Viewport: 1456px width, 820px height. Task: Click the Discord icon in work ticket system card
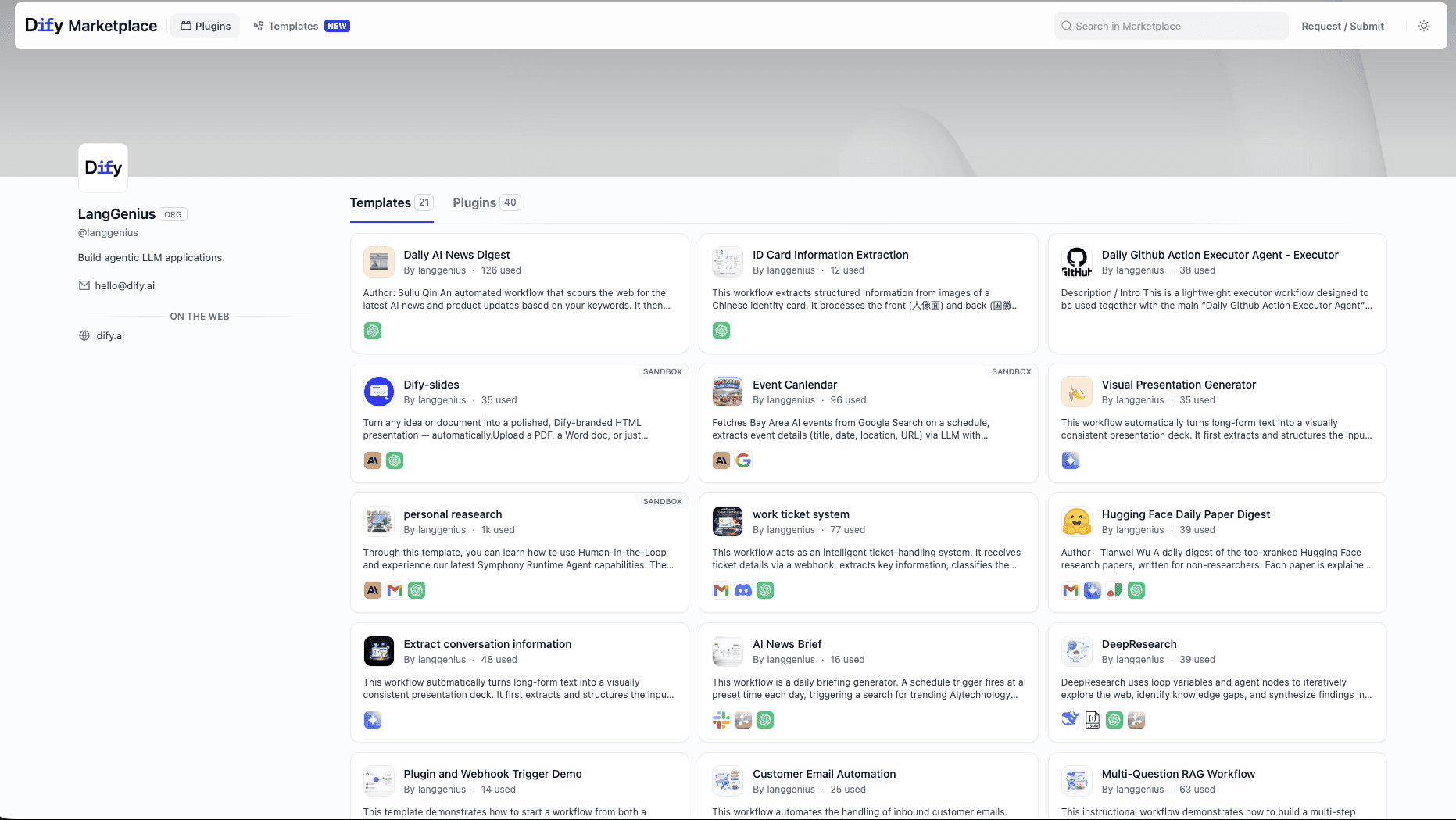(743, 590)
